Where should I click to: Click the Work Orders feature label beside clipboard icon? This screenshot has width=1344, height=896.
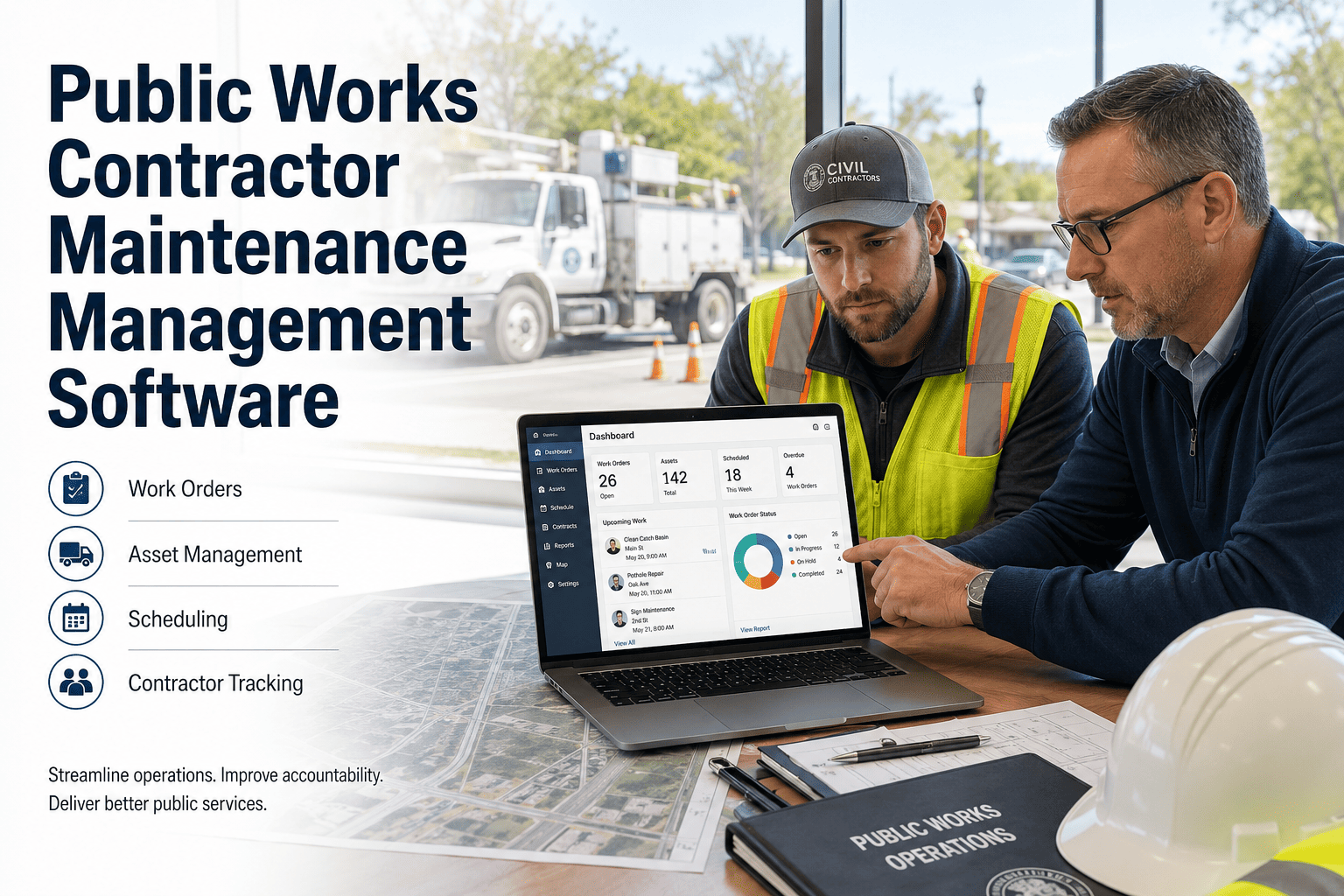185,489
